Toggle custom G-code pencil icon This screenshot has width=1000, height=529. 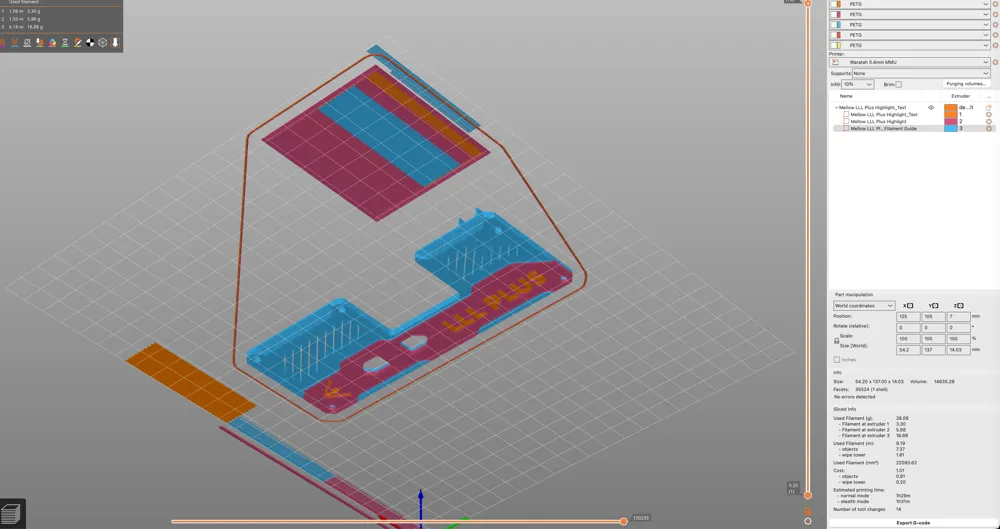[77, 43]
